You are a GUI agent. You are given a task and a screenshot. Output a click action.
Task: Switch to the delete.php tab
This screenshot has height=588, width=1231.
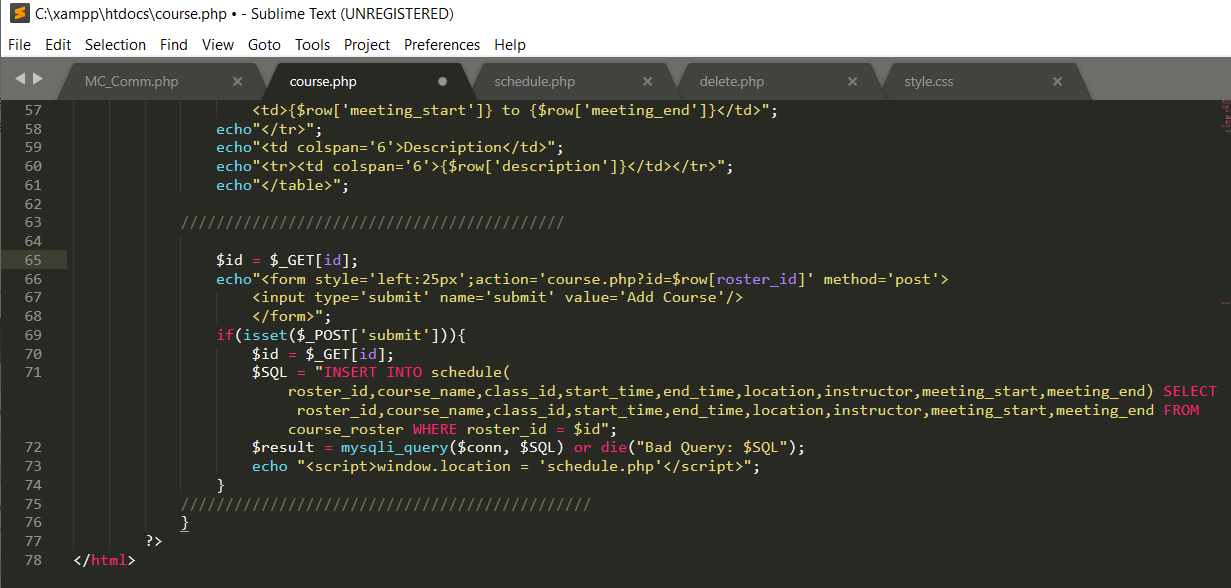(x=732, y=82)
